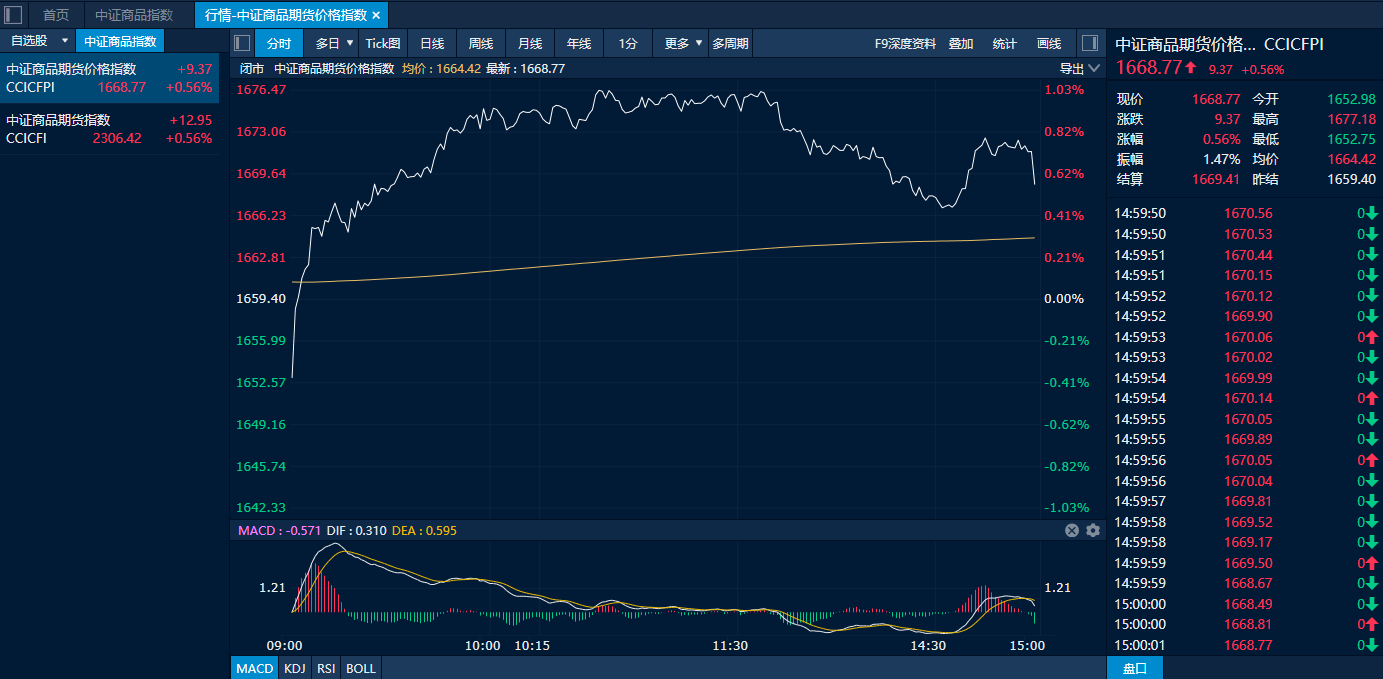Open the 中证商品指数 top tab
Viewport: 1383px width, 679px height.
[x=134, y=15]
